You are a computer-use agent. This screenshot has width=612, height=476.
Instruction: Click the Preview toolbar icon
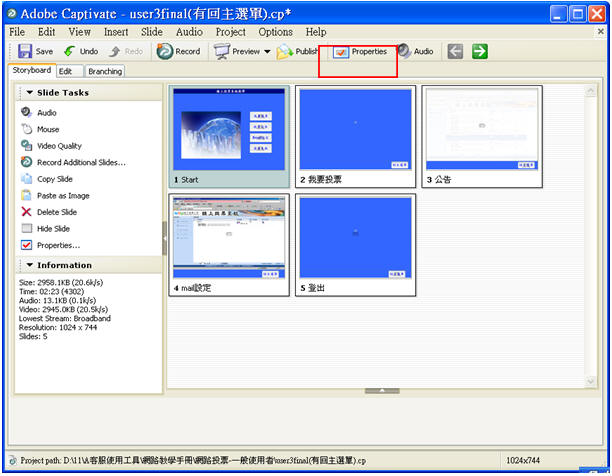[x=222, y=51]
